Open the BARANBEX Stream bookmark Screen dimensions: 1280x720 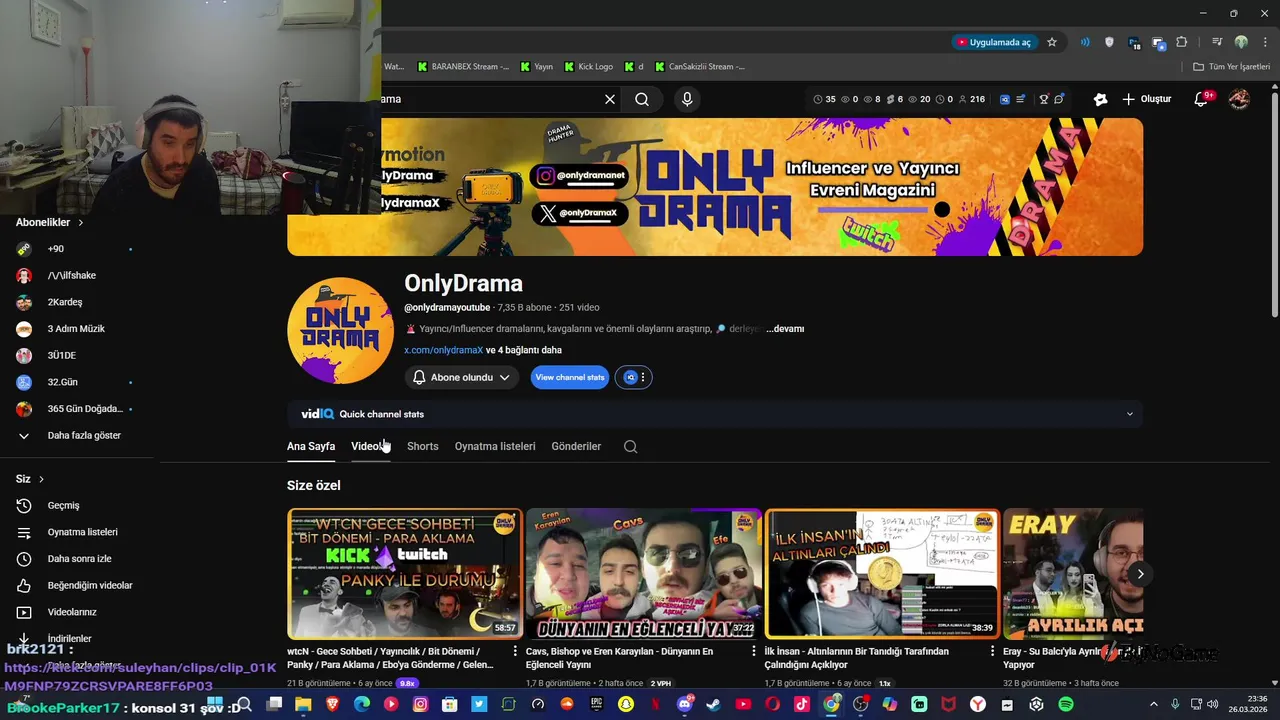pos(463,66)
